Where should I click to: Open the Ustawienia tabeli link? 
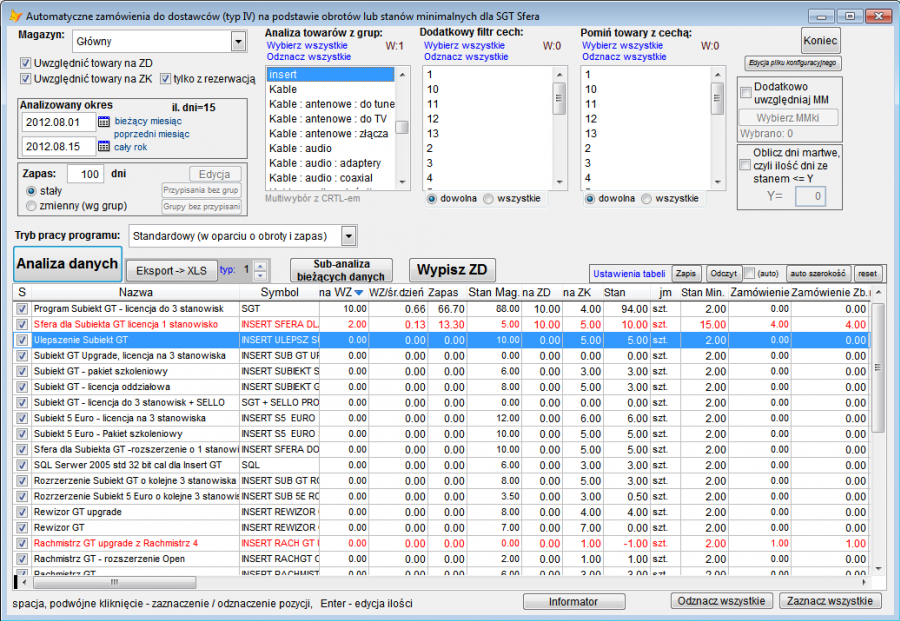629,274
